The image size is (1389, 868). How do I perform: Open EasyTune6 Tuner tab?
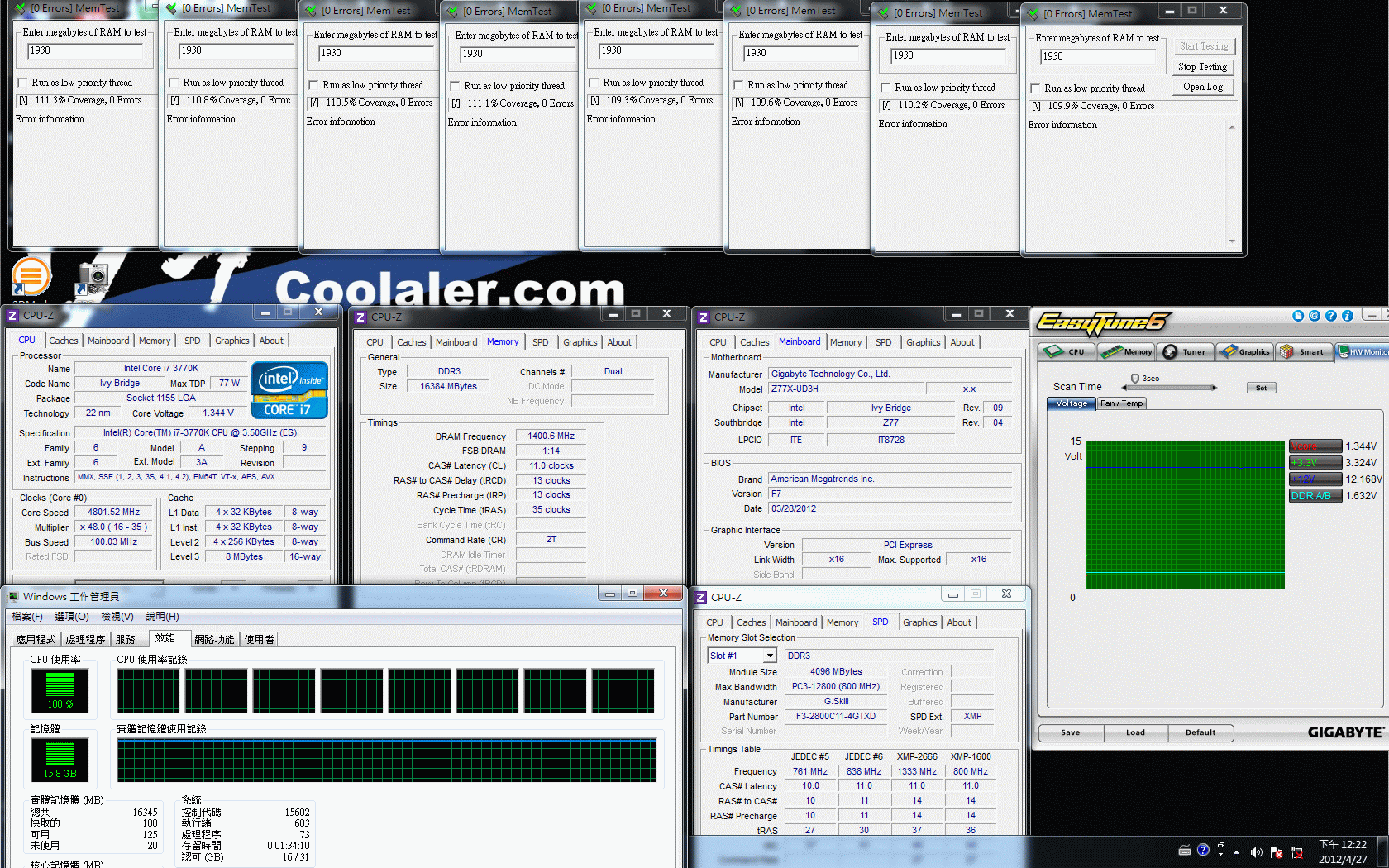pyautogui.click(x=1185, y=351)
